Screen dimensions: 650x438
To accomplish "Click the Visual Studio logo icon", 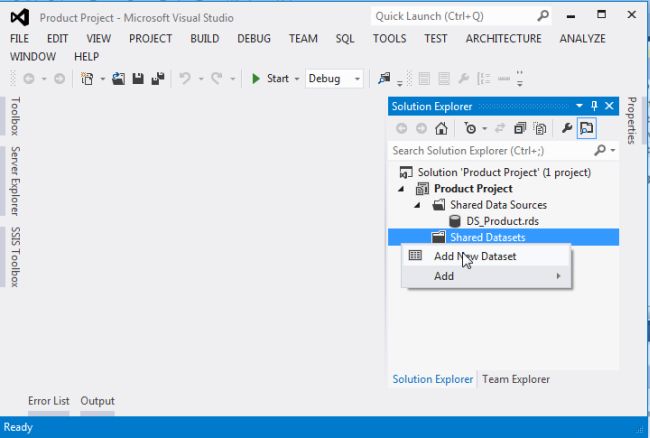I will [19, 17].
